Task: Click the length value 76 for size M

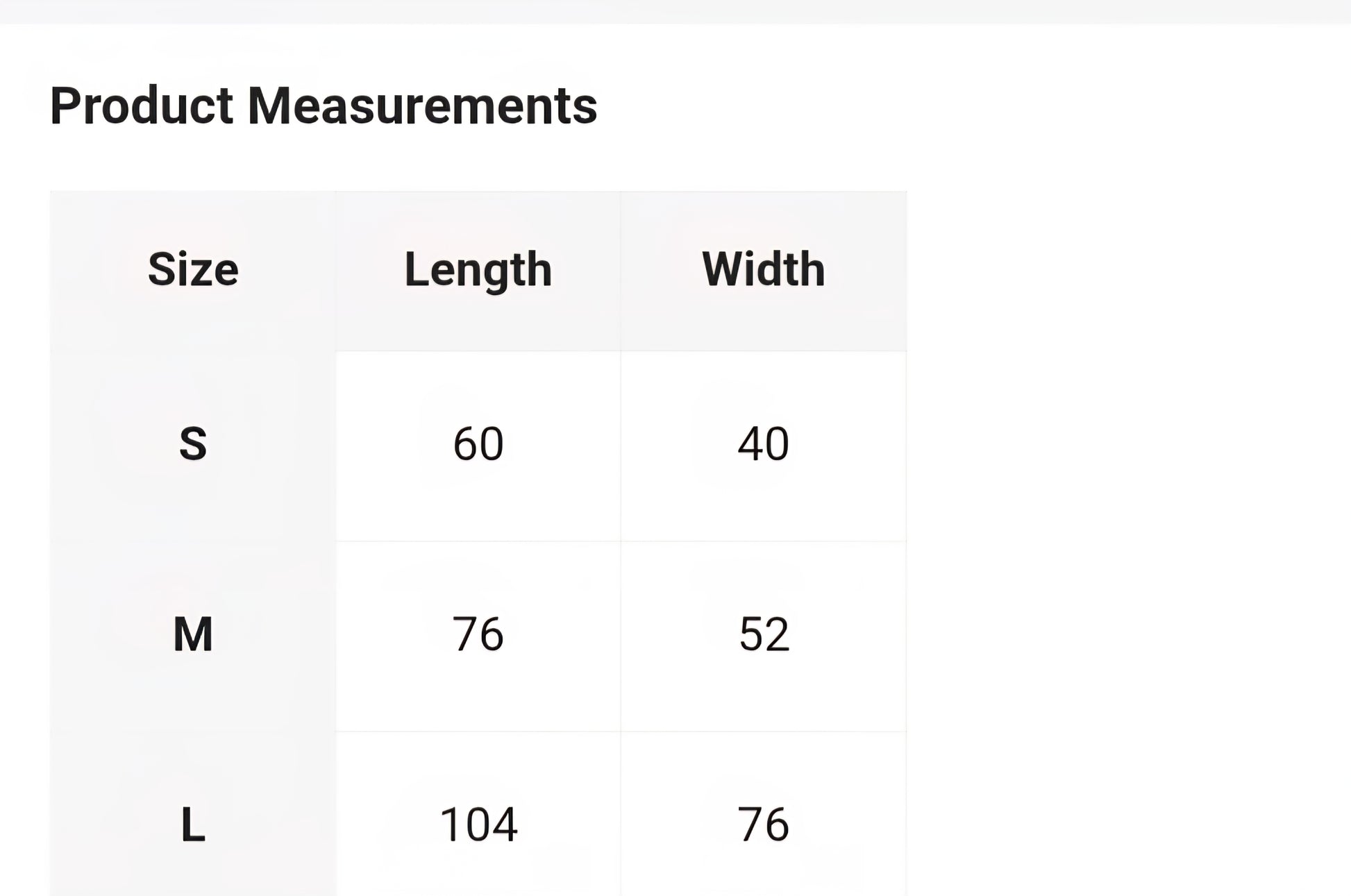Action: coord(478,634)
